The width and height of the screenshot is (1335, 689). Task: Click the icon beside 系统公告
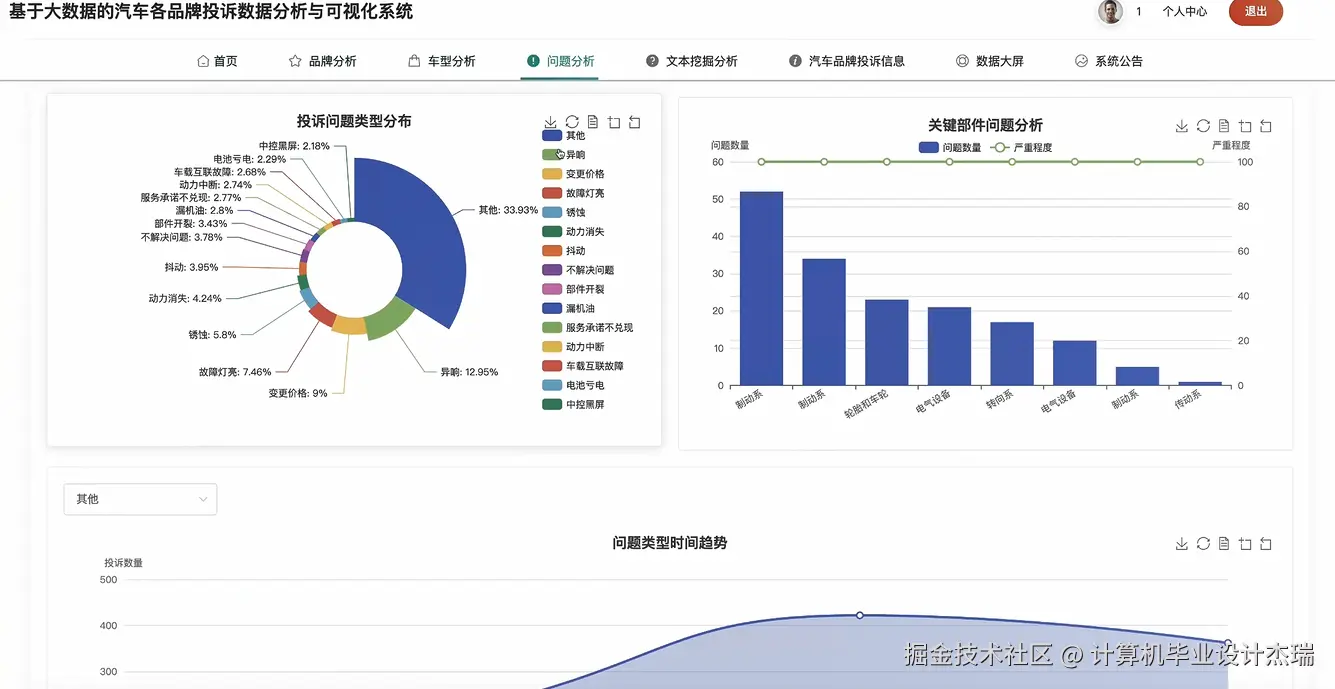[1081, 61]
